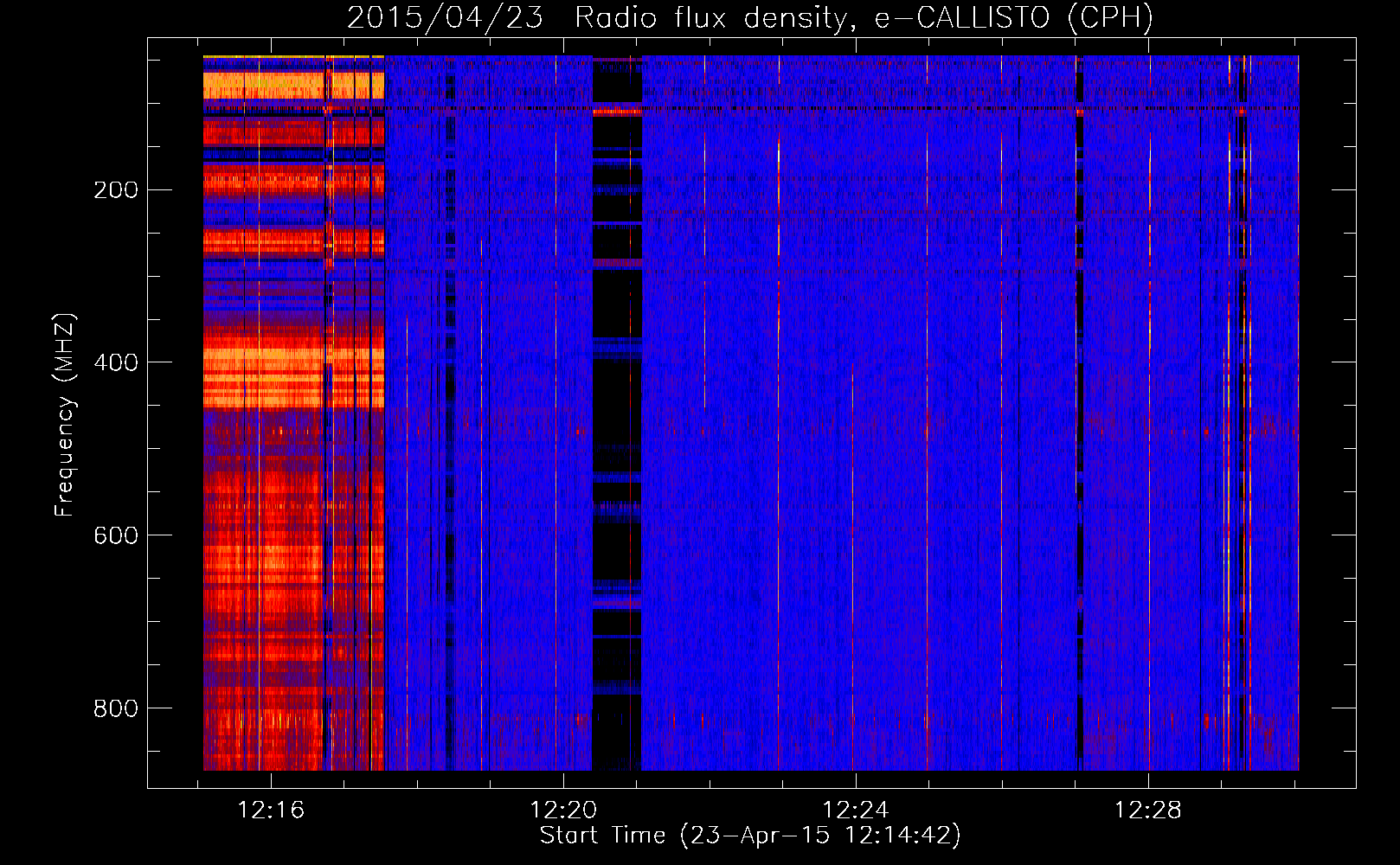Click the 400 frequency tick label
Screen dimensions: 1400x865
click(116, 362)
